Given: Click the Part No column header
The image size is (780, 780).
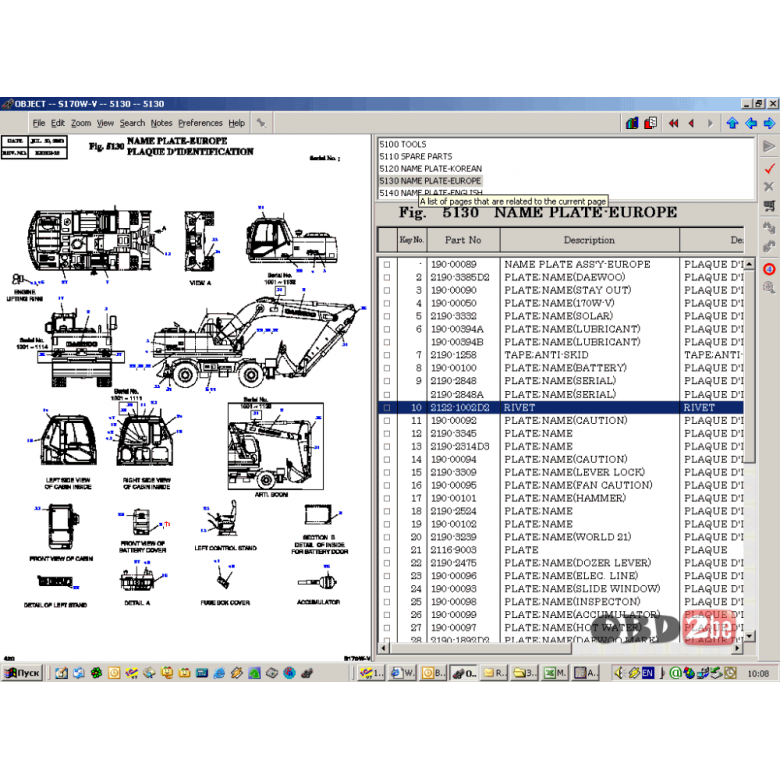Looking at the screenshot, I should [x=463, y=240].
